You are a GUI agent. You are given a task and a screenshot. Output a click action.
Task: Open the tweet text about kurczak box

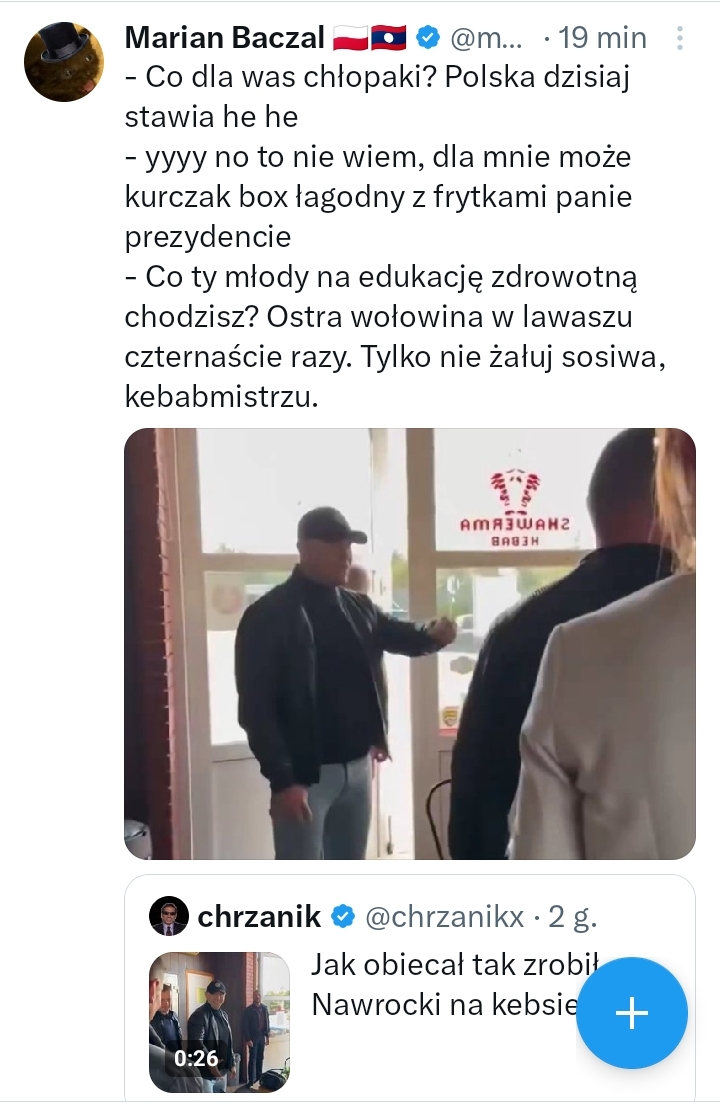(x=394, y=237)
